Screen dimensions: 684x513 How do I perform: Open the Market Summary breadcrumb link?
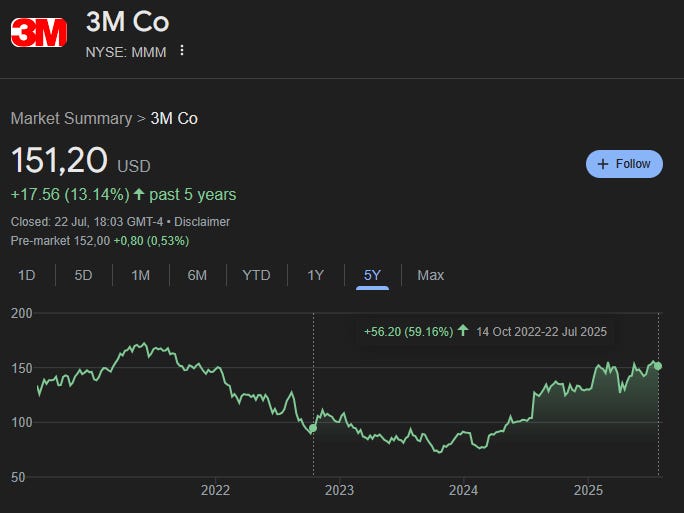(72, 119)
